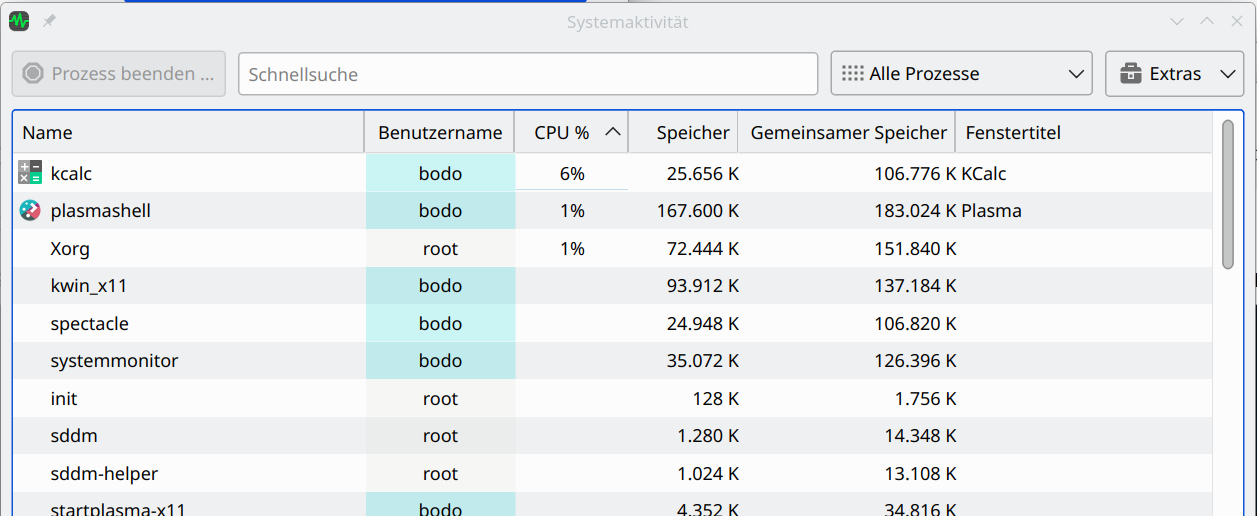Sort by the Benutzername column header
1257x516 pixels.
440,132
